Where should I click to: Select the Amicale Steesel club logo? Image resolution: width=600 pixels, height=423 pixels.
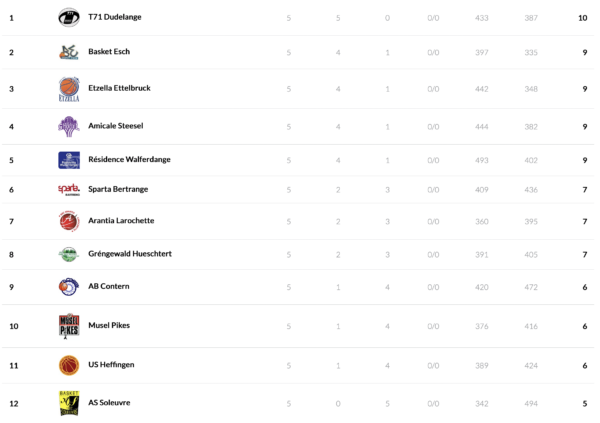point(68,126)
